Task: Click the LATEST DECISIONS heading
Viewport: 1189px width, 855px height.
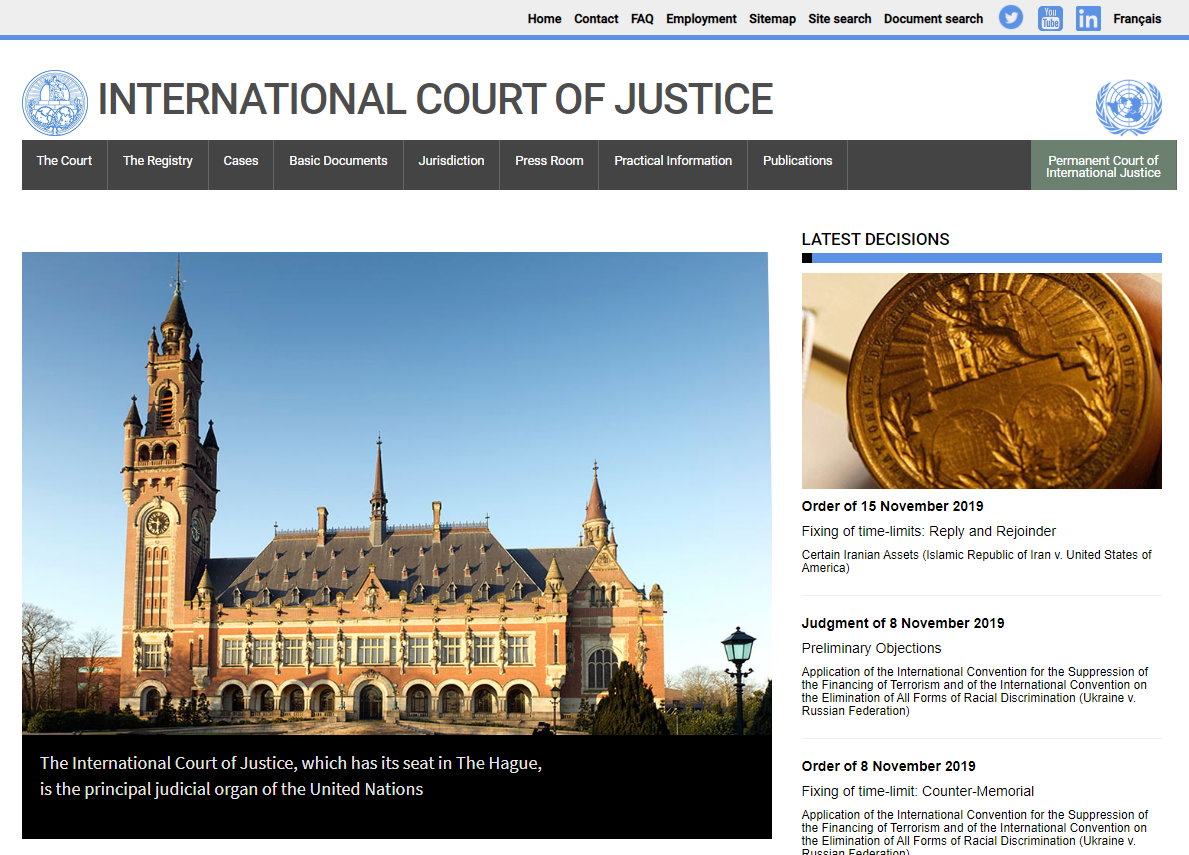Action: click(875, 240)
